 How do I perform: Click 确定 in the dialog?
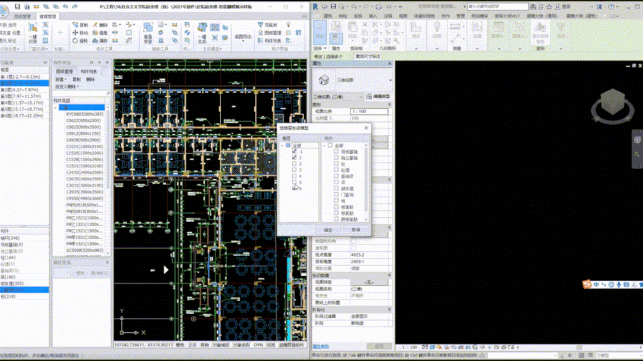pyautogui.click(x=328, y=230)
